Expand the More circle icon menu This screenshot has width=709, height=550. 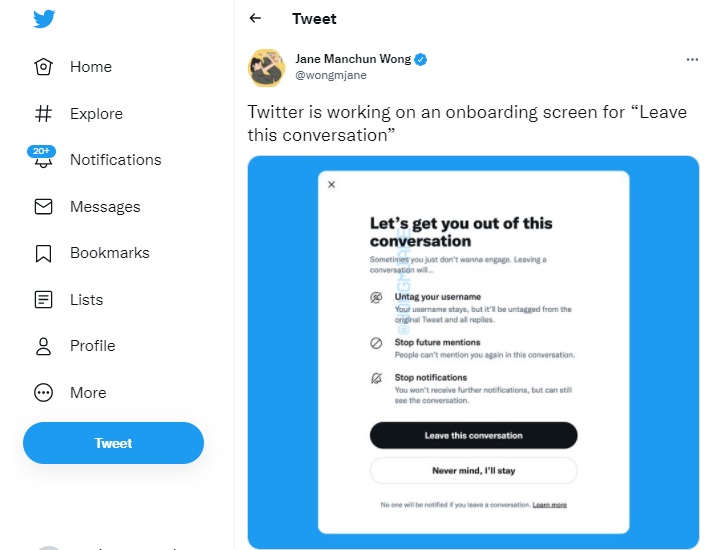click(x=43, y=393)
